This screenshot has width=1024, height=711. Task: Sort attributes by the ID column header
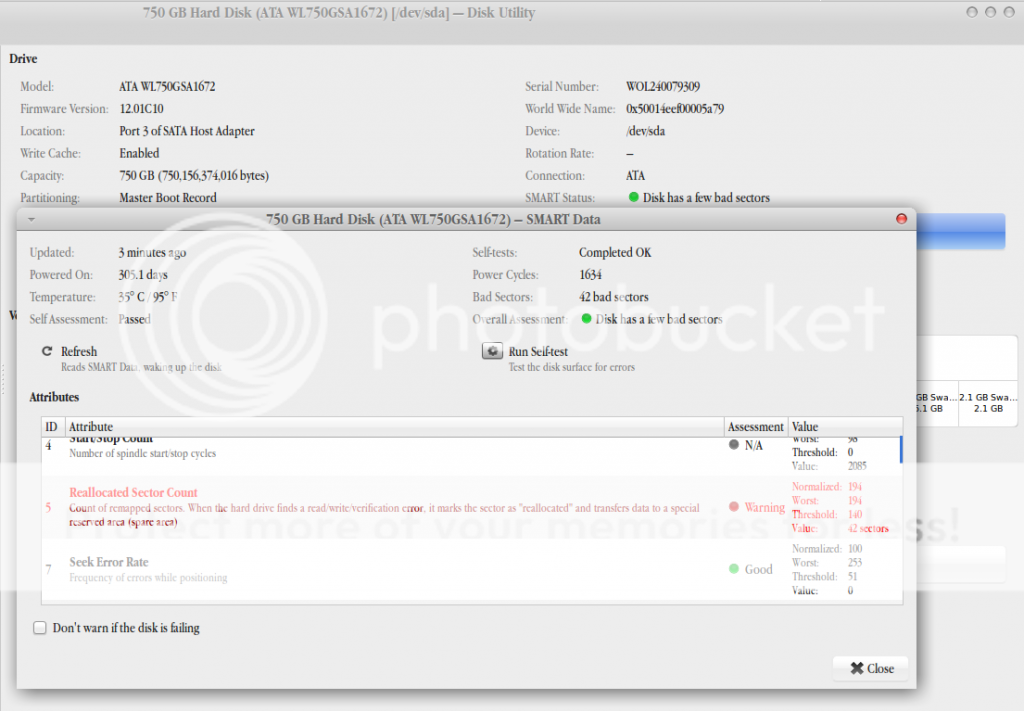(x=52, y=427)
